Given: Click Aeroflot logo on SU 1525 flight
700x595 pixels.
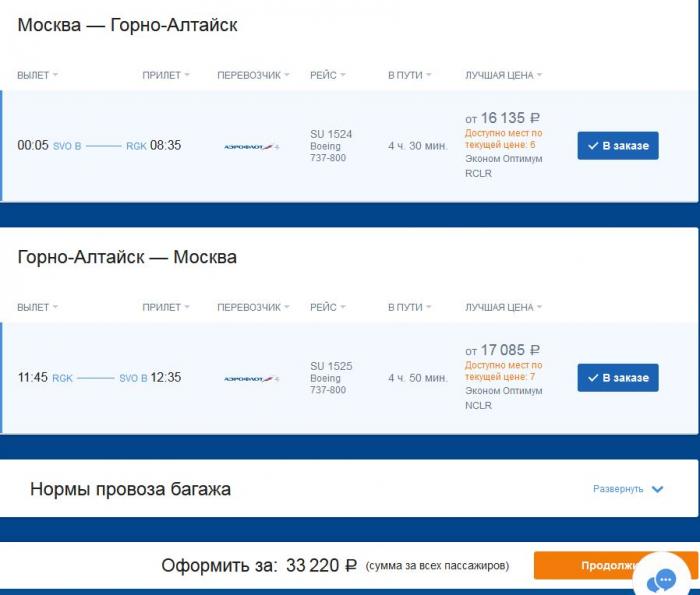Looking at the screenshot, I should [252, 379].
